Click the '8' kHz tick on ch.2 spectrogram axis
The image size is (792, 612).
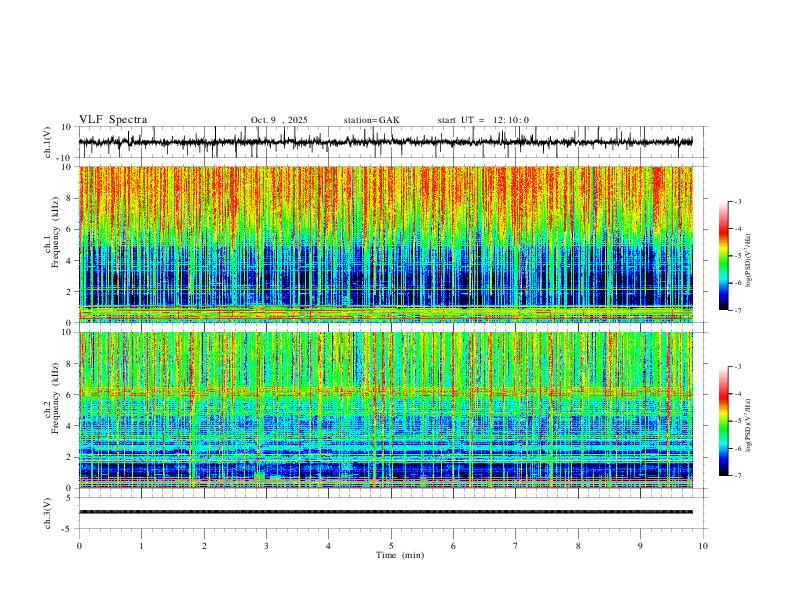click(x=70, y=364)
